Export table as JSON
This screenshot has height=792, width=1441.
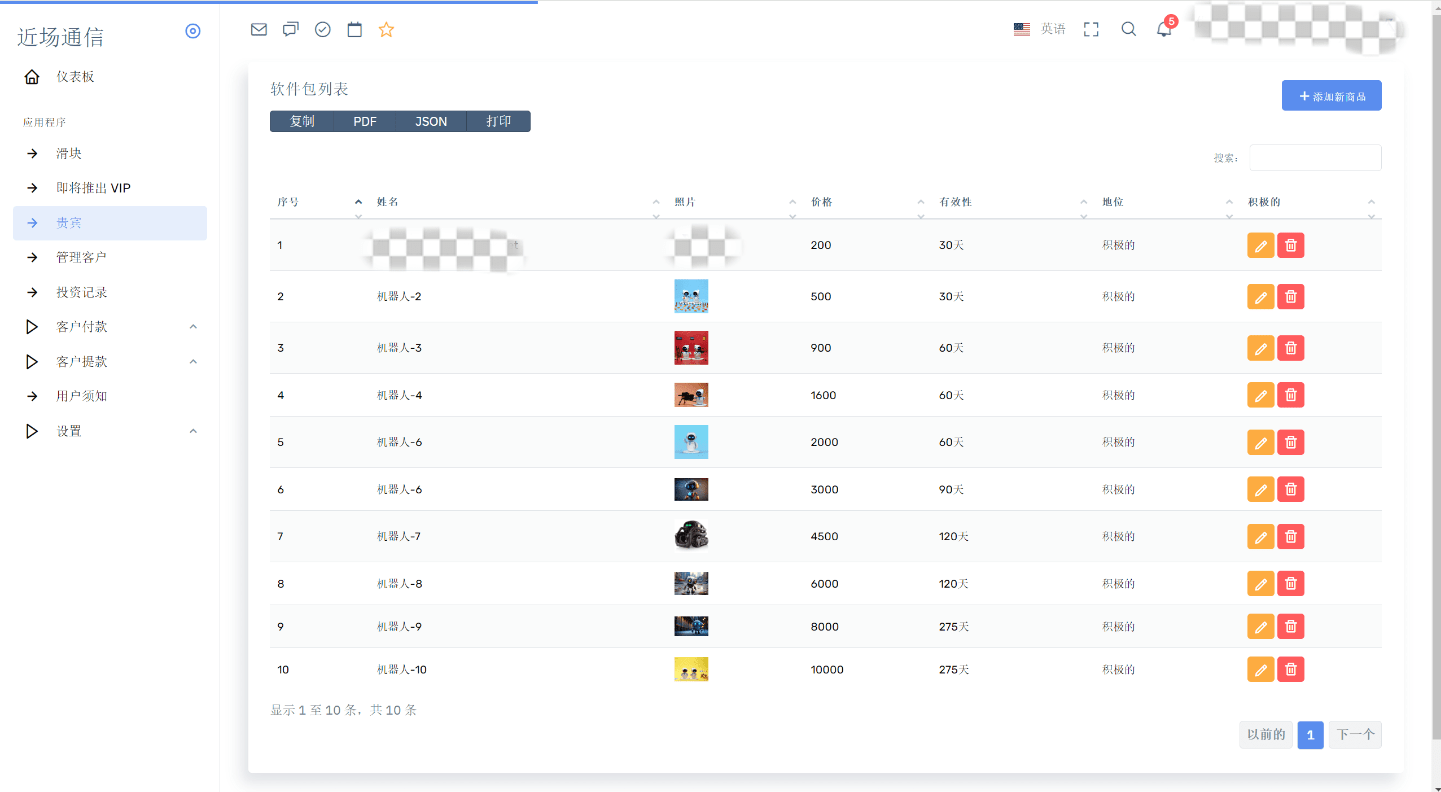(431, 121)
